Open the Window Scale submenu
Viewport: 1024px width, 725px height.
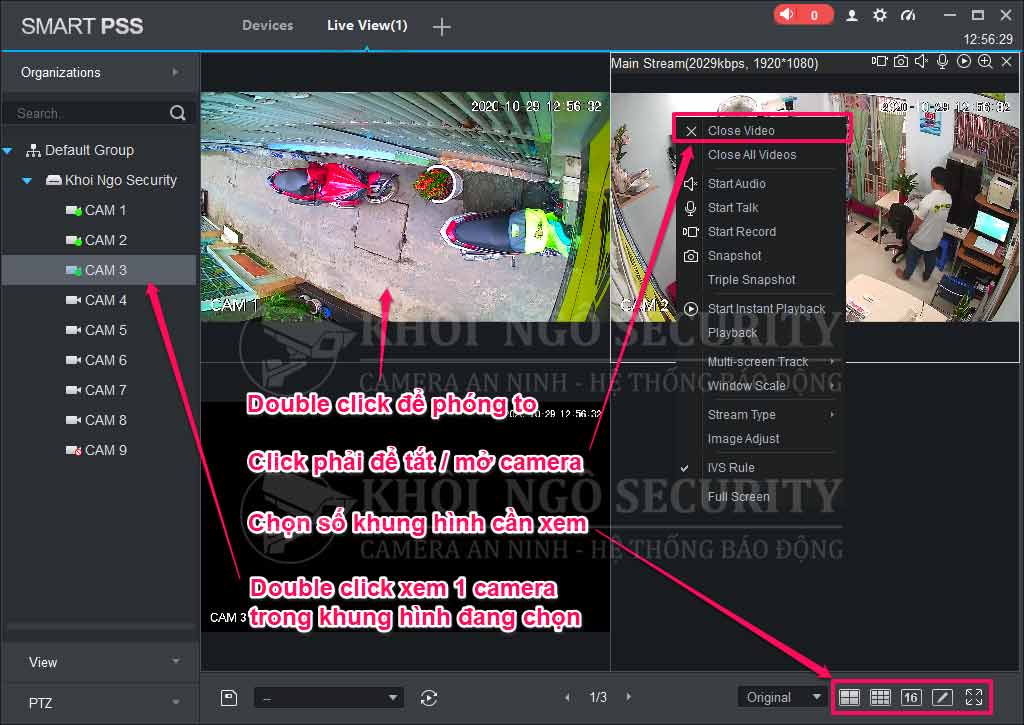point(761,386)
